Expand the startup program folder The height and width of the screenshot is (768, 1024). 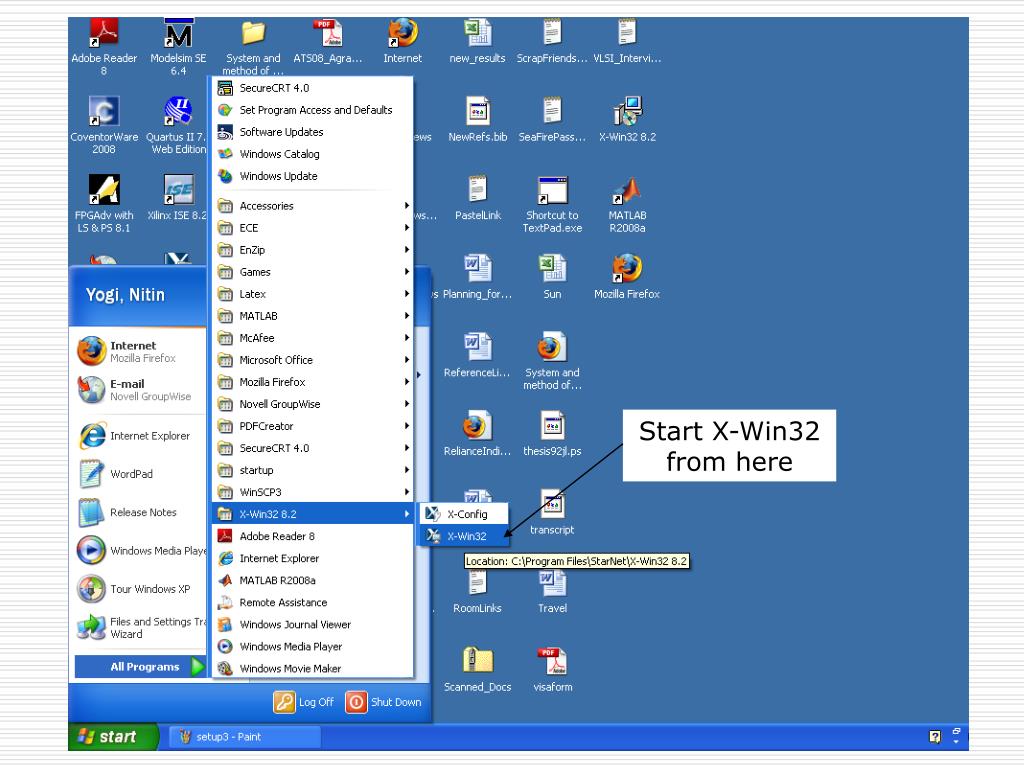[x=313, y=470]
